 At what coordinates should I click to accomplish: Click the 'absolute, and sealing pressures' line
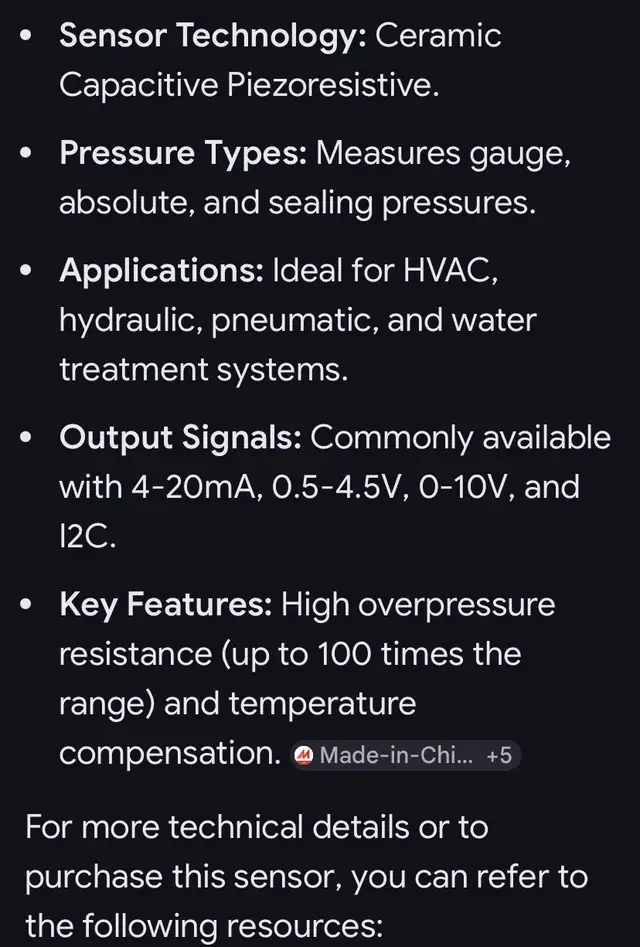[297, 202]
